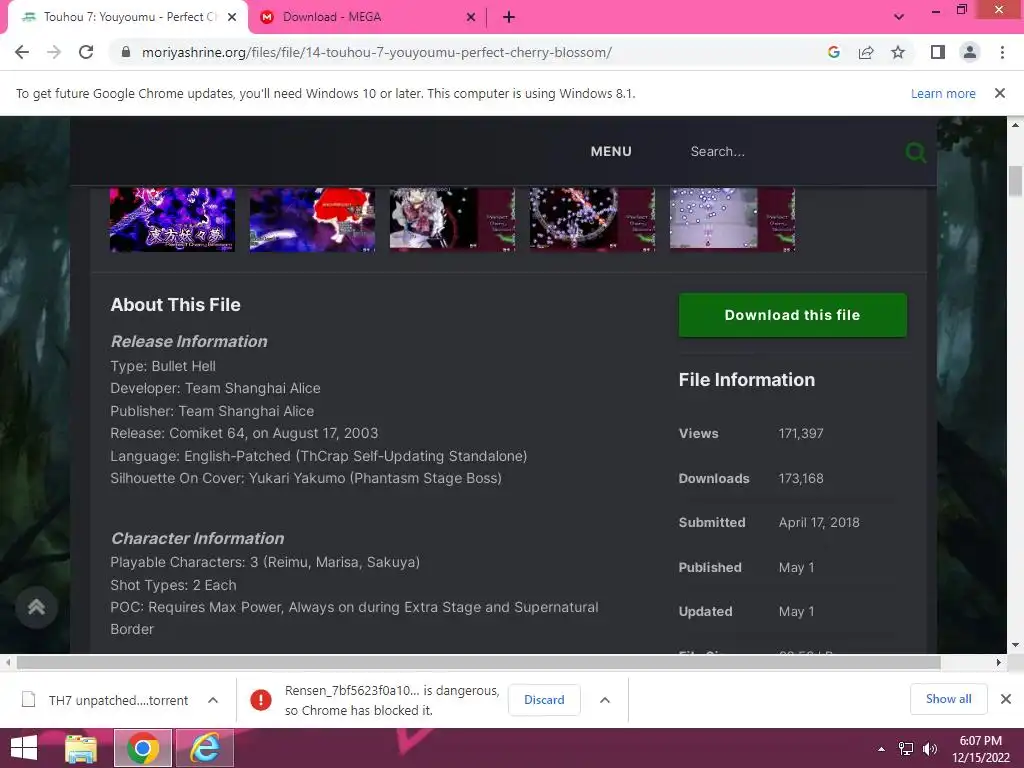This screenshot has width=1024, height=768.
Task: Click the horizontal scrollbar right arrow
Action: (999, 662)
